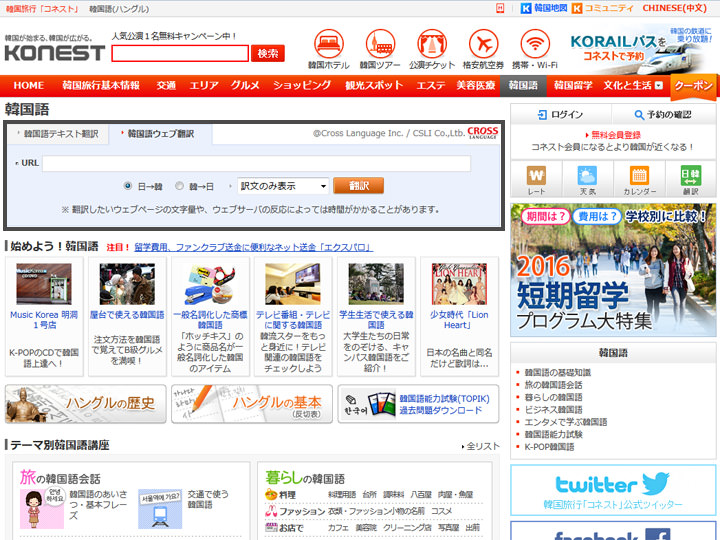
Task: Open the グルメ navigation menu item
Action: pos(245,86)
